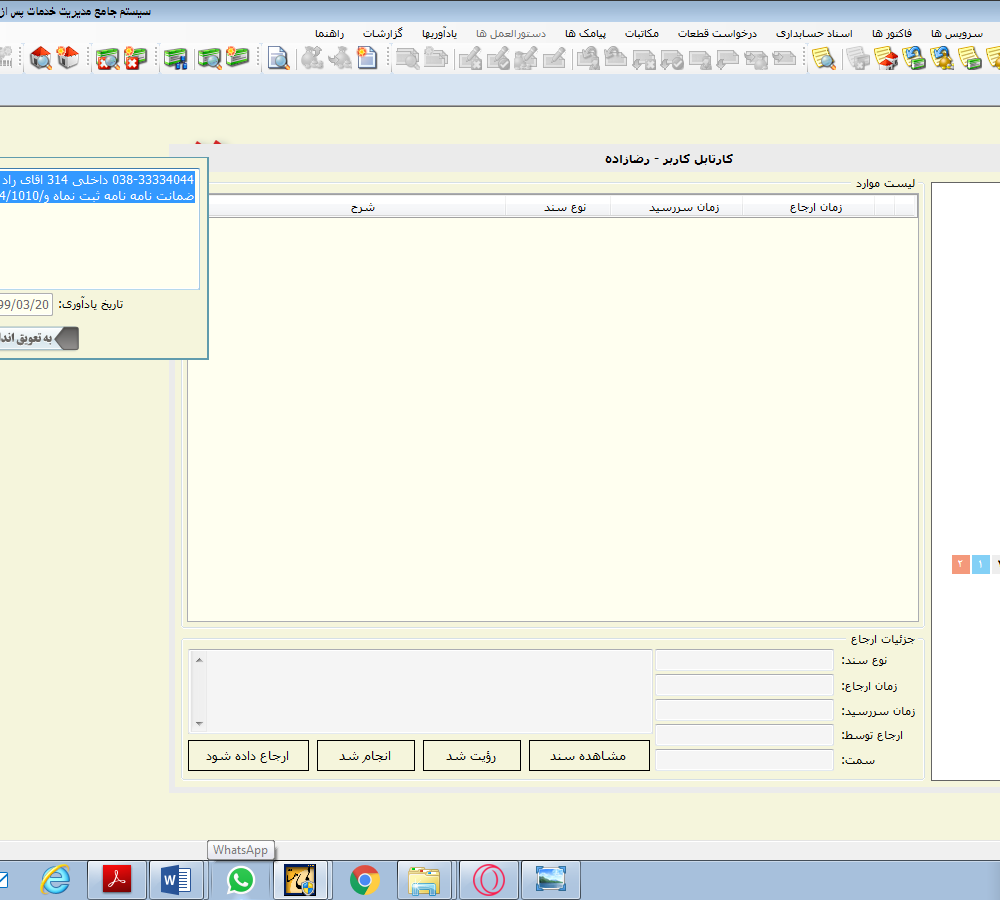Go to page 2 using orange button

click(x=960, y=565)
